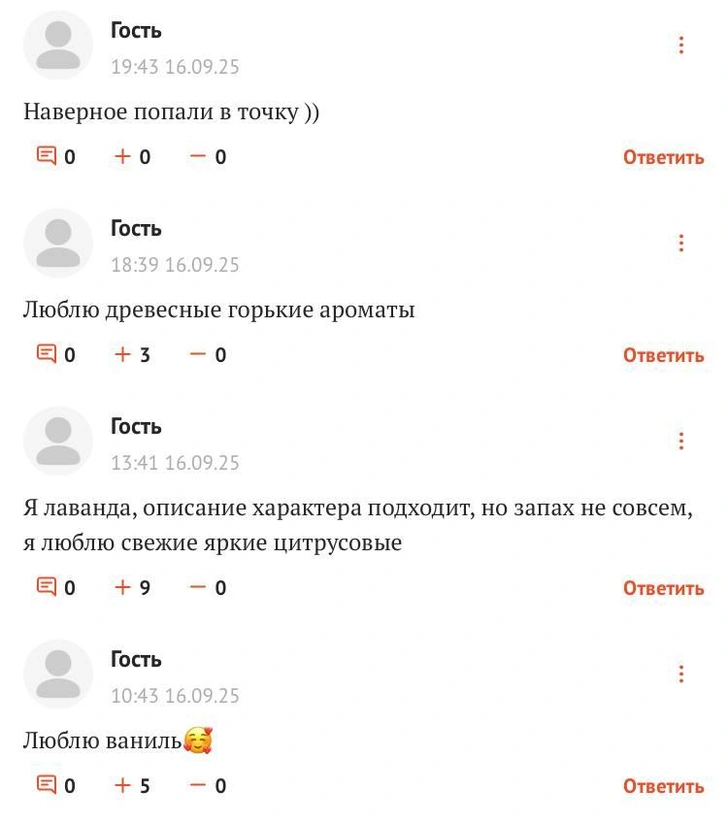Open three-dot menu on the vanilla comment
The width and height of the screenshot is (728, 819).
tap(681, 674)
